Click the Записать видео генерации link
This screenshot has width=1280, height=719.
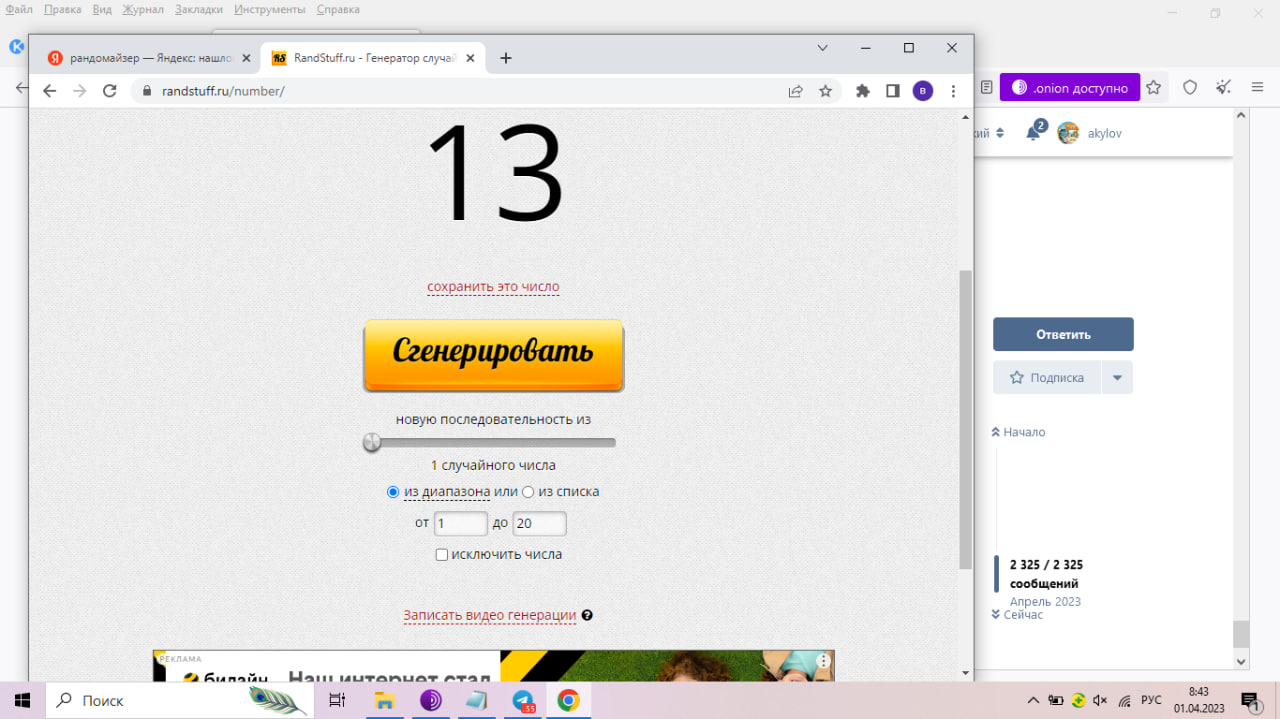tap(490, 615)
